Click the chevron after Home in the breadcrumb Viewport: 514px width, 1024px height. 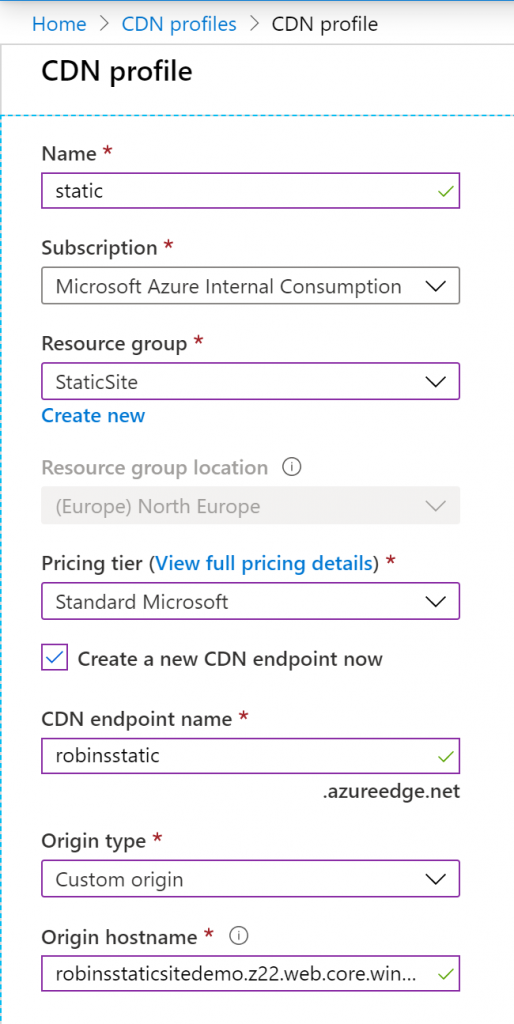104,24
